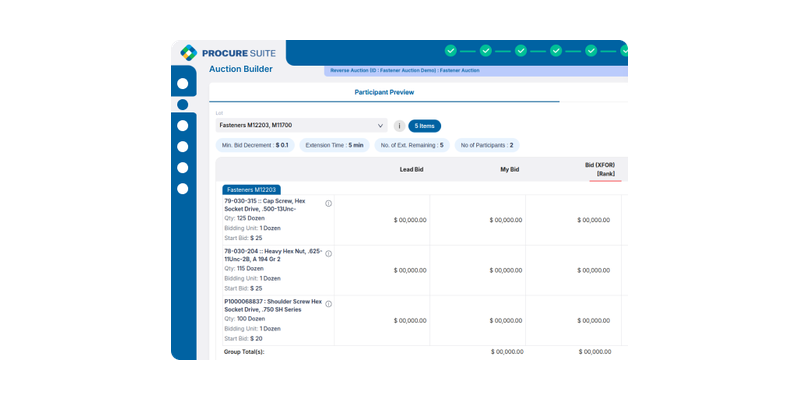Select the blue highlighted circle in the sidebar
The width and height of the screenshot is (800, 400).
(183, 105)
